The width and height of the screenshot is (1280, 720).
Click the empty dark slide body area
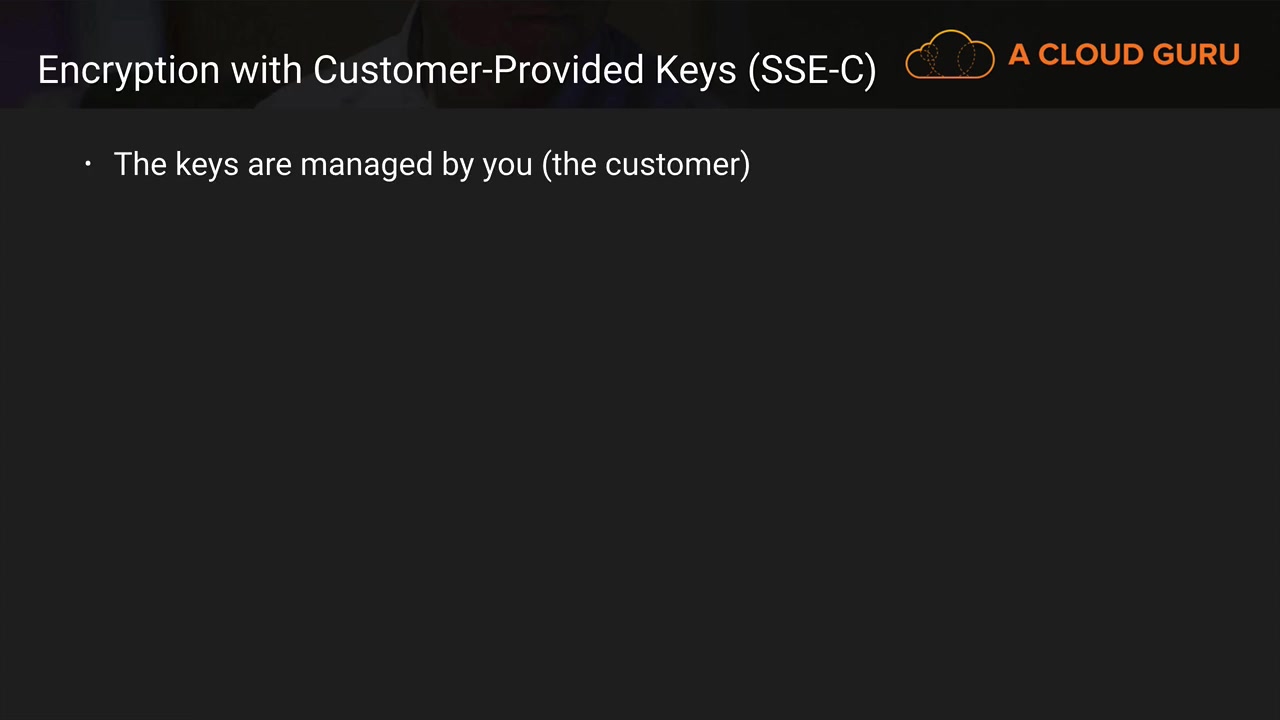(x=640, y=450)
